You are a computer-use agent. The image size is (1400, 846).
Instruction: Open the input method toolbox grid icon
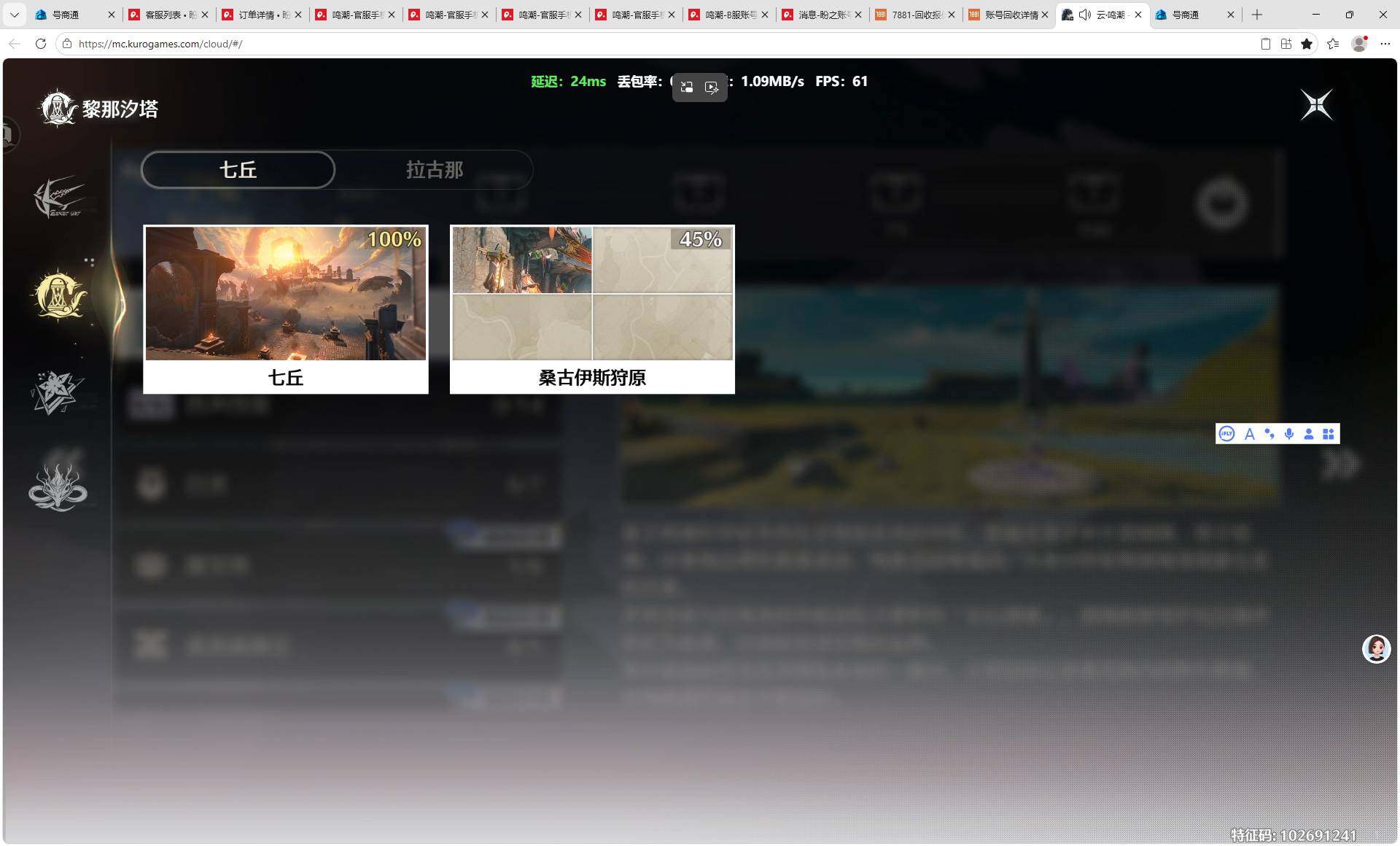[x=1329, y=434]
